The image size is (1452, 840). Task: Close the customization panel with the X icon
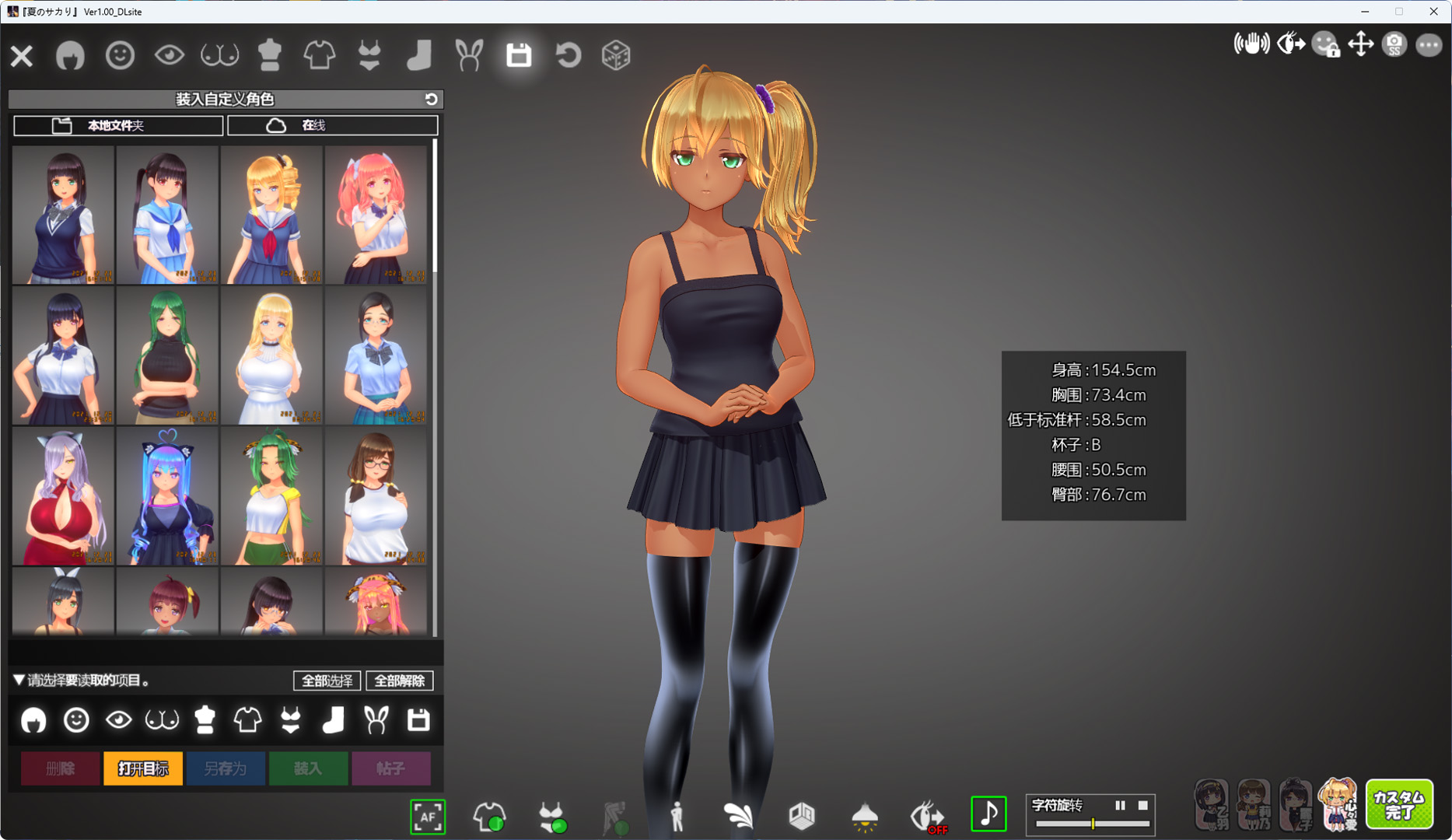click(x=22, y=55)
